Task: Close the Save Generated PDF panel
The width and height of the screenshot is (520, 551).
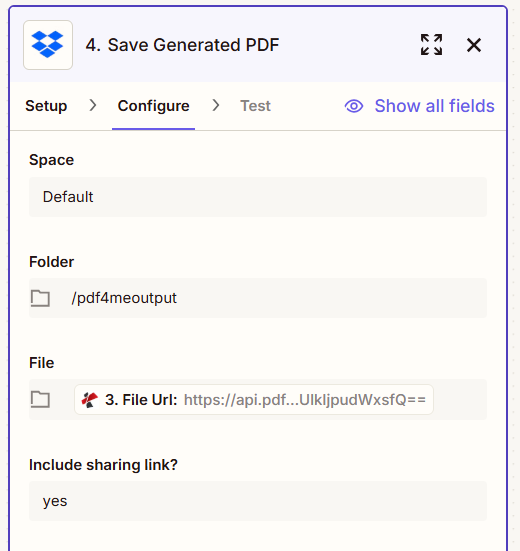Action: click(x=474, y=45)
